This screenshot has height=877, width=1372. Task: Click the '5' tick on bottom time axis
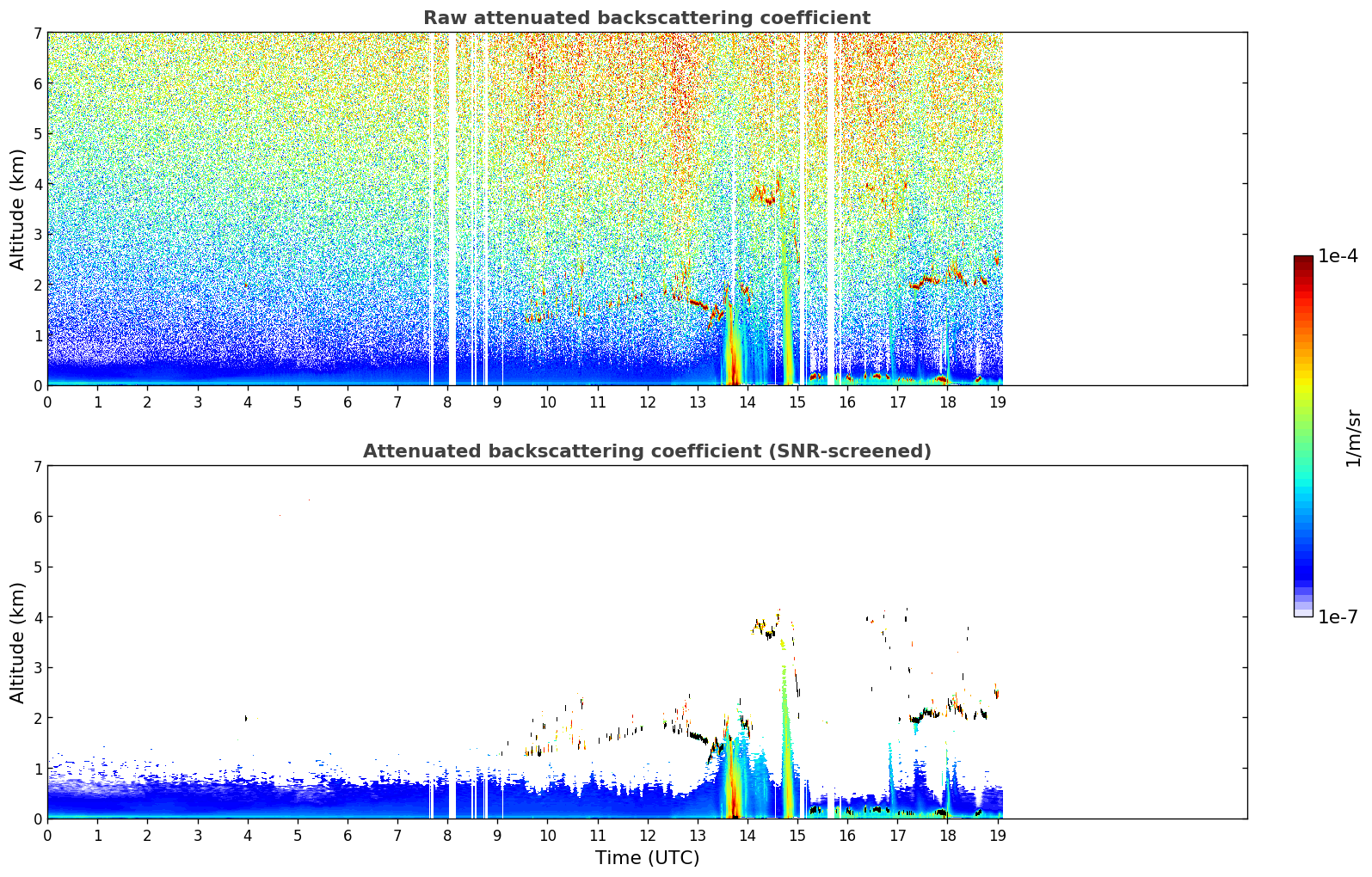click(x=298, y=835)
